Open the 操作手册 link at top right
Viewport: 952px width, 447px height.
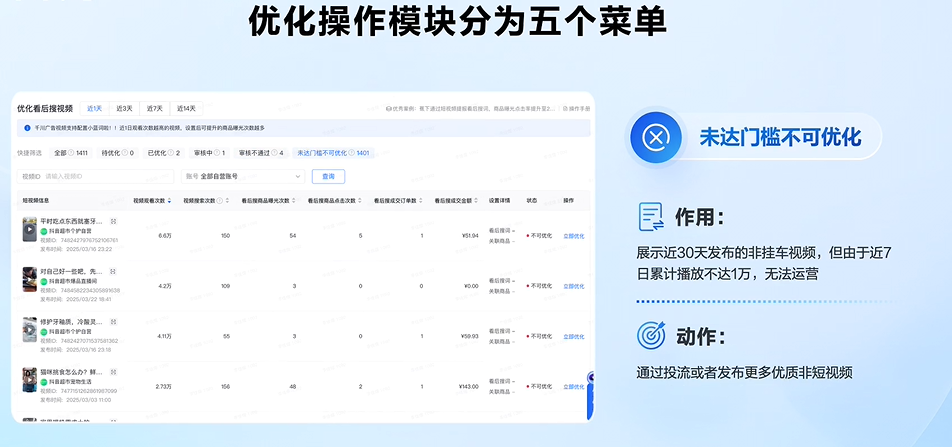click(x=578, y=108)
